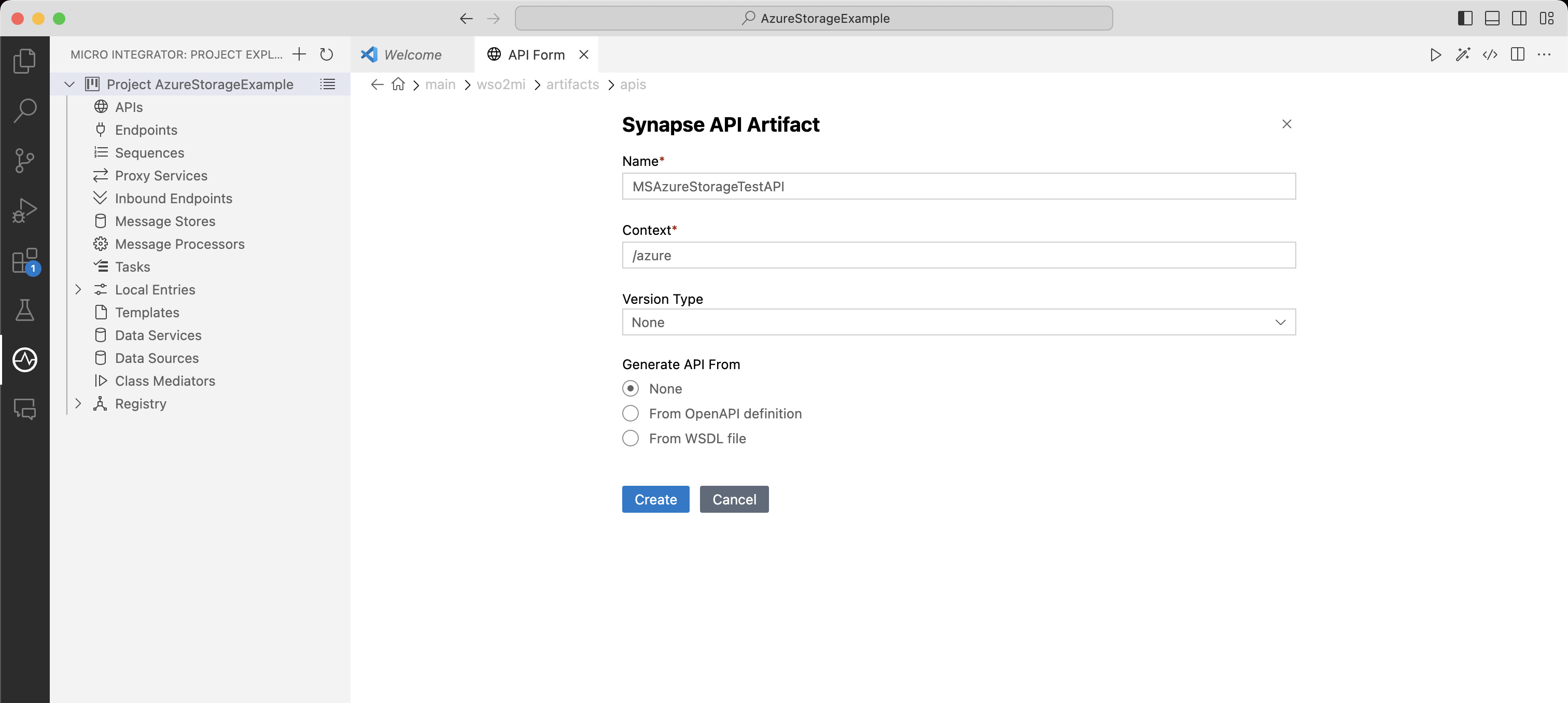Open the editor more actions menu

click(x=1544, y=55)
